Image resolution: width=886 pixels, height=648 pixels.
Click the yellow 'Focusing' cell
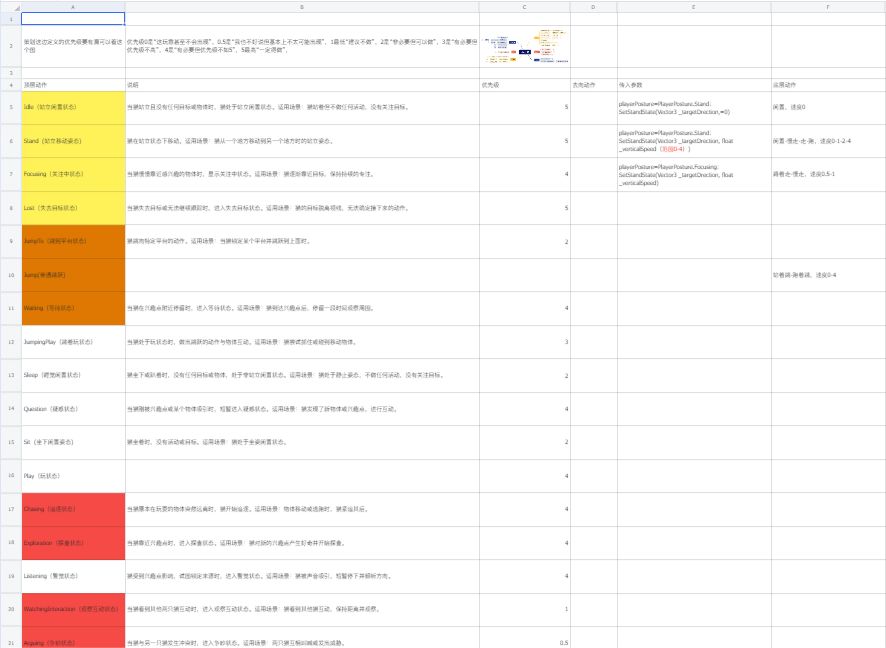coord(73,174)
